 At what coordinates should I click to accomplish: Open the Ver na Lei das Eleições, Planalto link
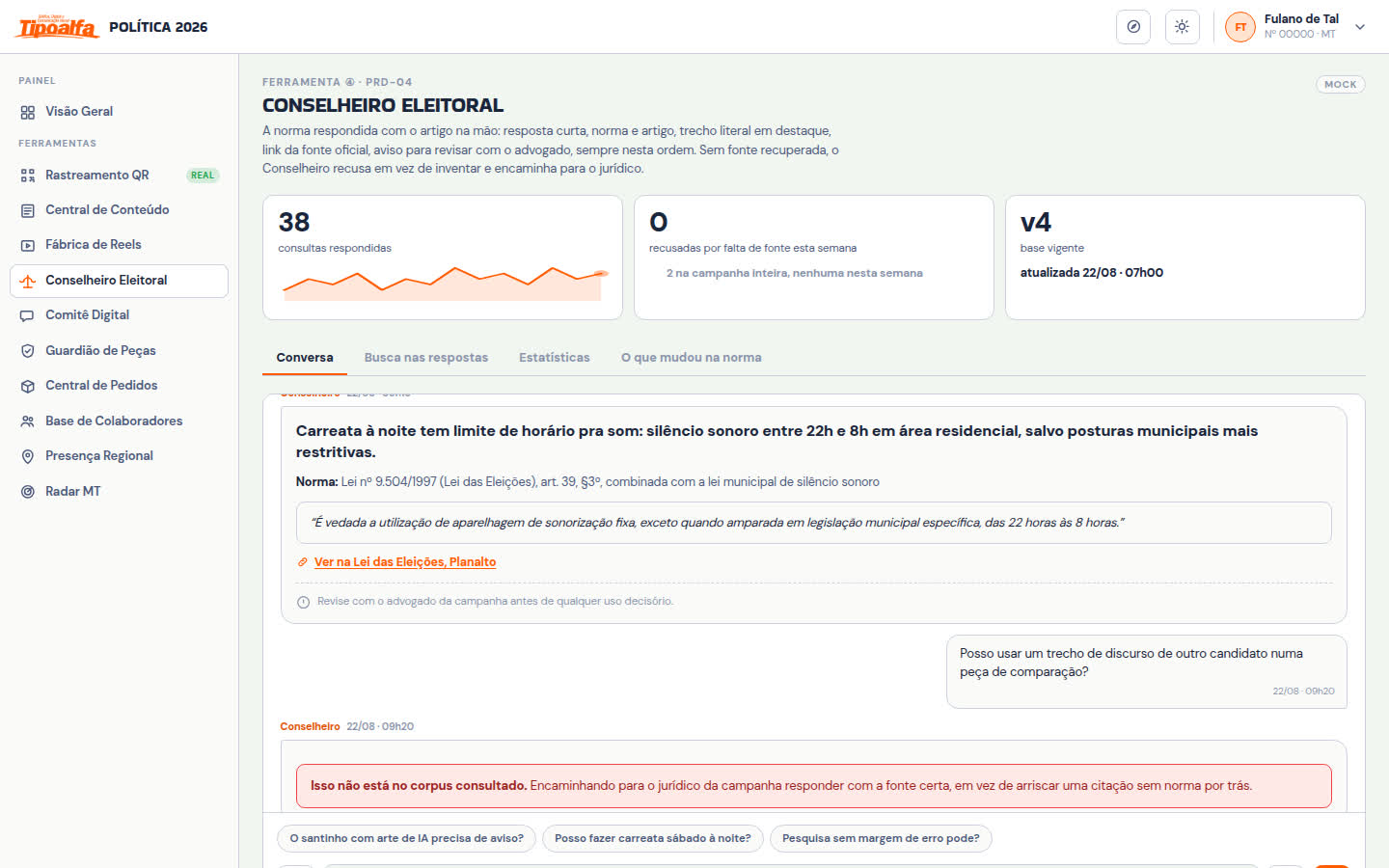coord(405,562)
